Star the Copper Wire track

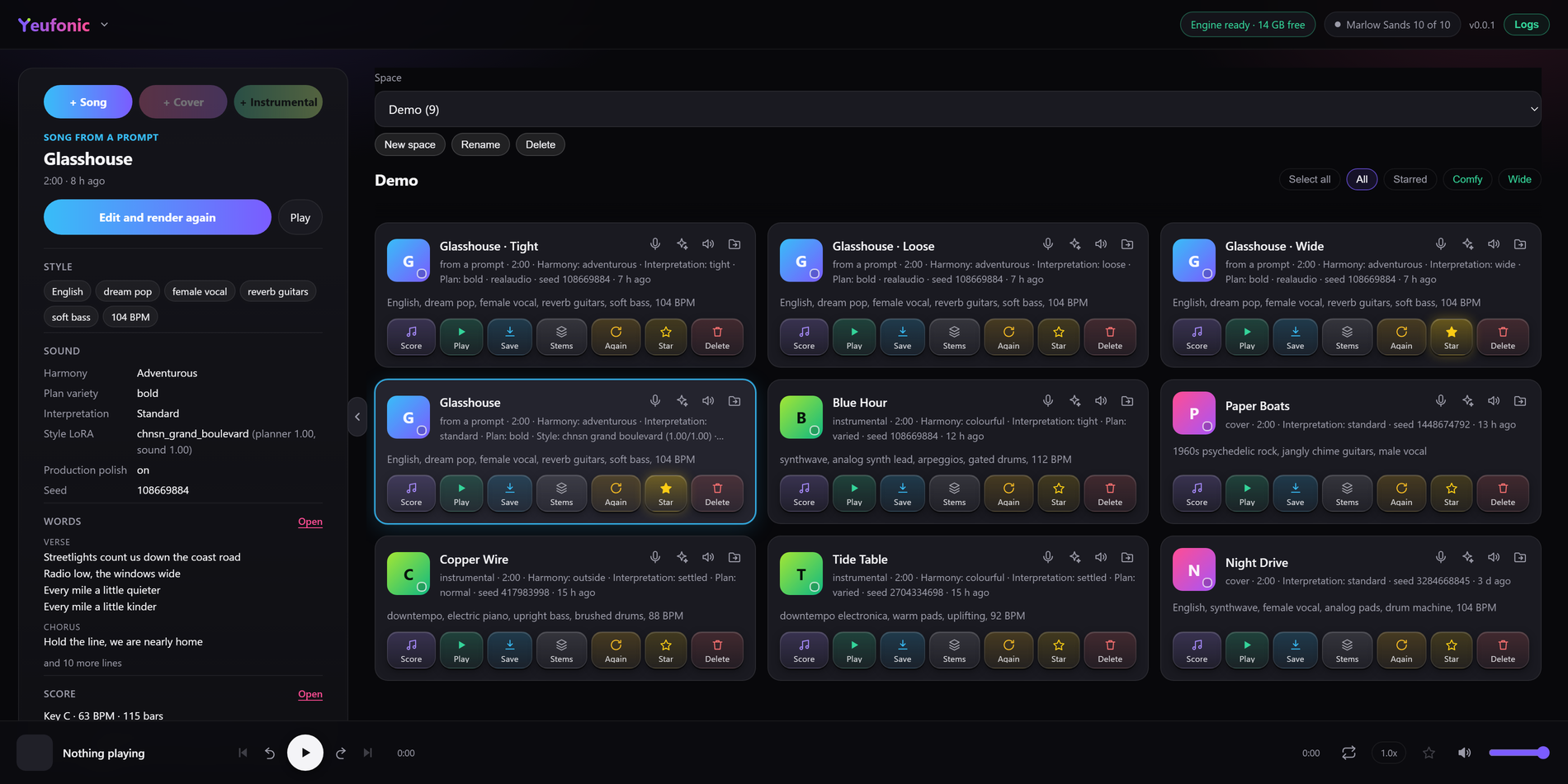(x=666, y=649)
